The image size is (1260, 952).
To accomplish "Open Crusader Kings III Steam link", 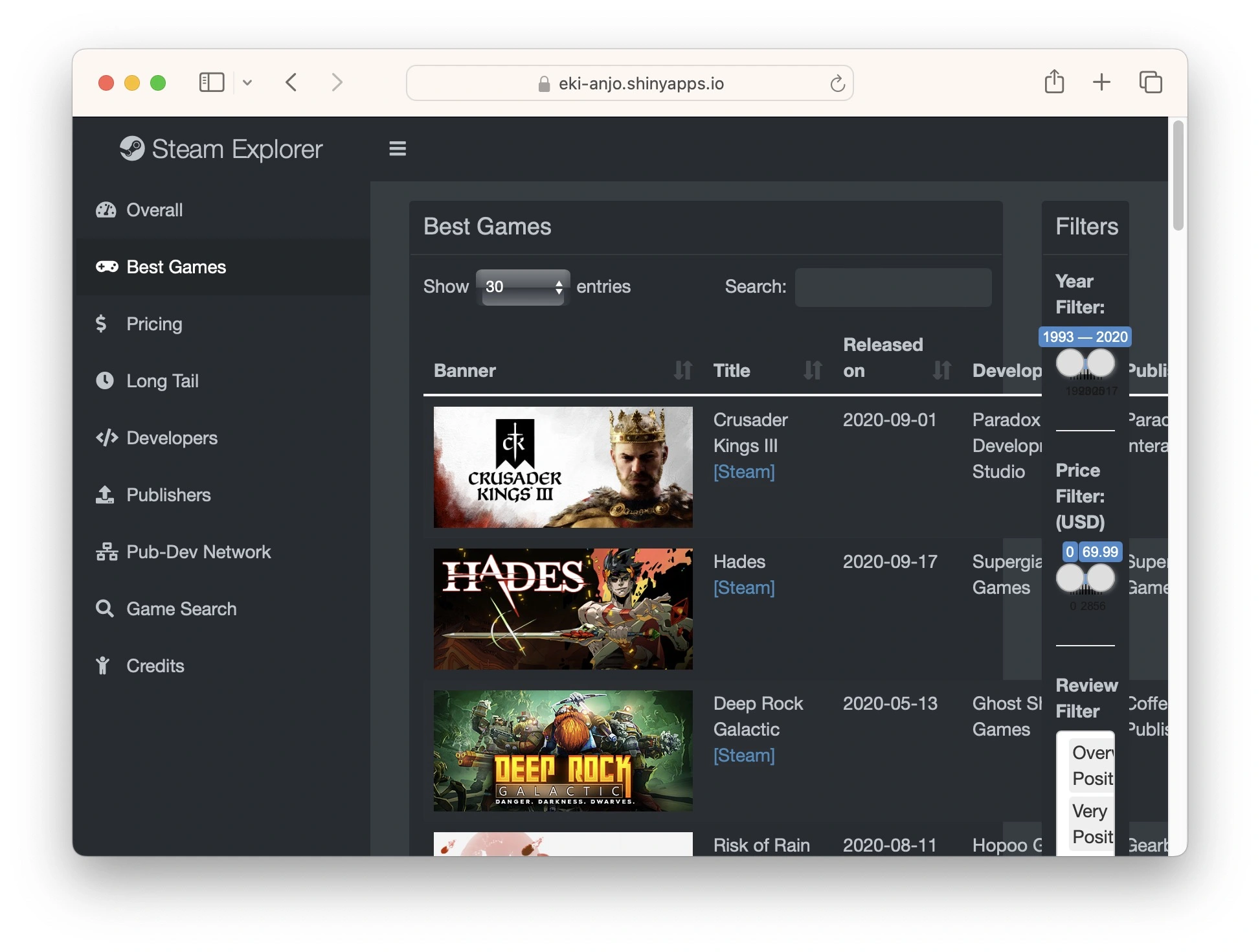I will (x=743, y=472).
